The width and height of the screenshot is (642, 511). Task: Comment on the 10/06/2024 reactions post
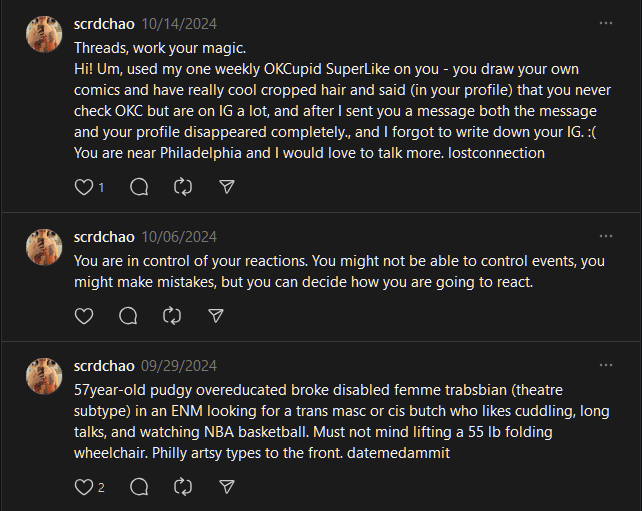tap(128, 315)
